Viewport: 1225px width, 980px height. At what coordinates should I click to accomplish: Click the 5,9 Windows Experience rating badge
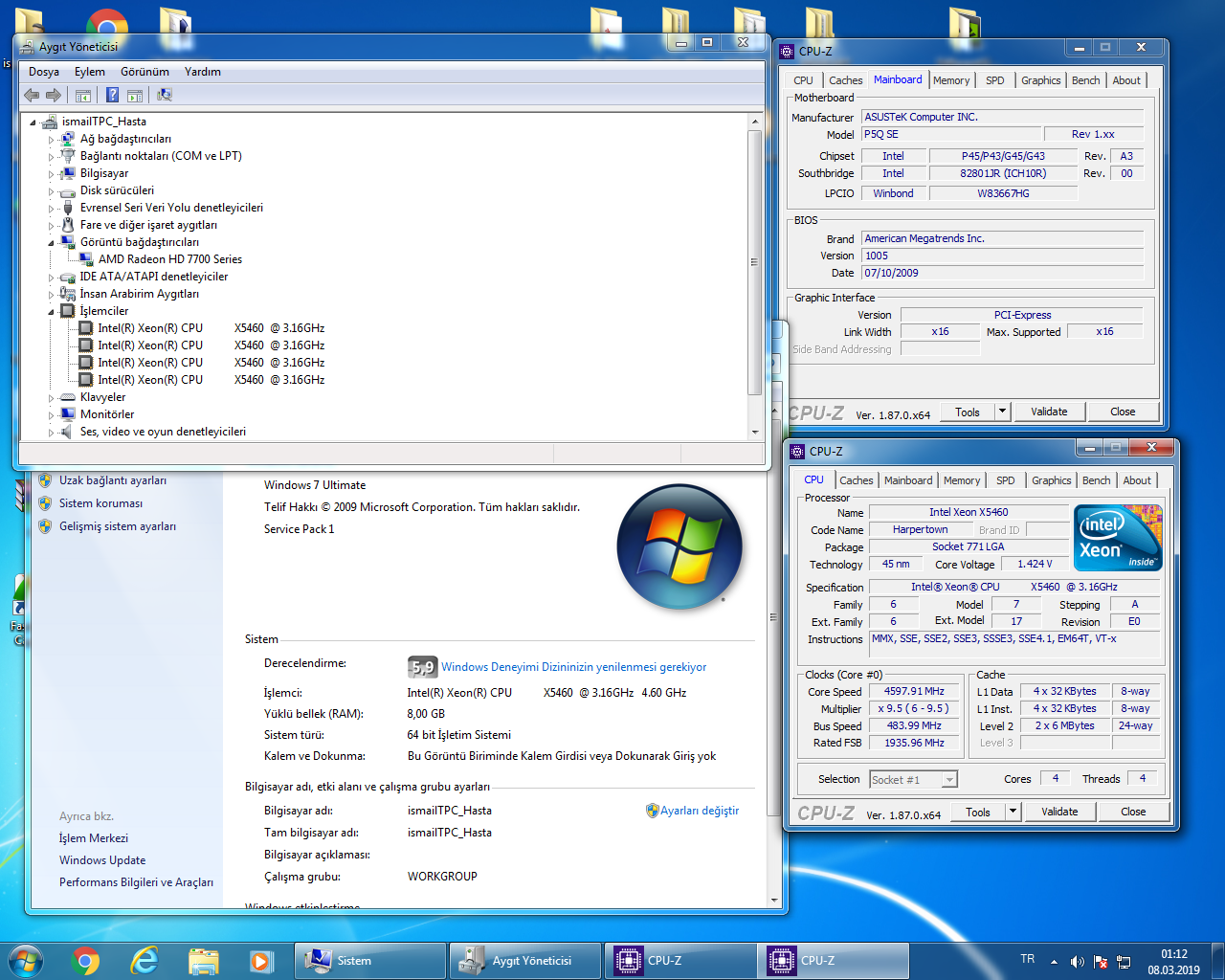422,667
